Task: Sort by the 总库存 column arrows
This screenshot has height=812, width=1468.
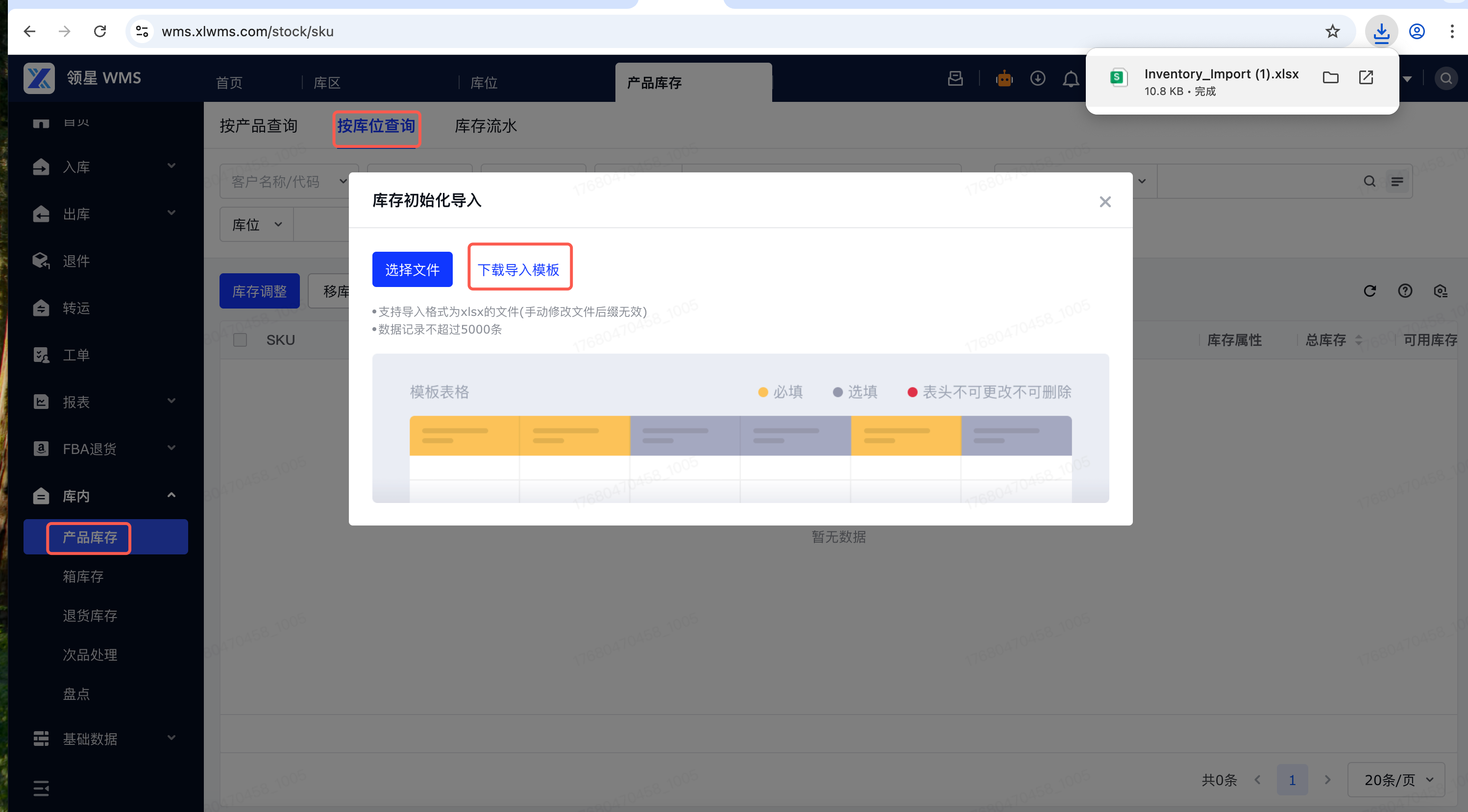Action: [1359, 340]
